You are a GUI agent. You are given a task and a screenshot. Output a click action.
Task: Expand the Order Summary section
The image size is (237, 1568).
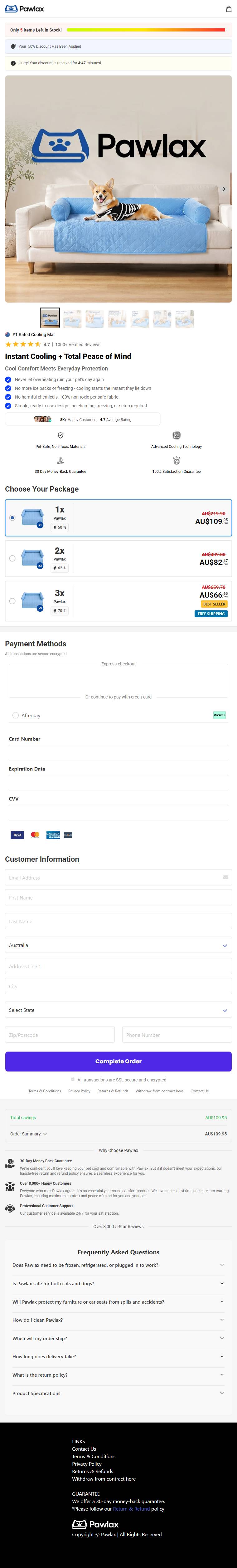[x=29, y=1134]
